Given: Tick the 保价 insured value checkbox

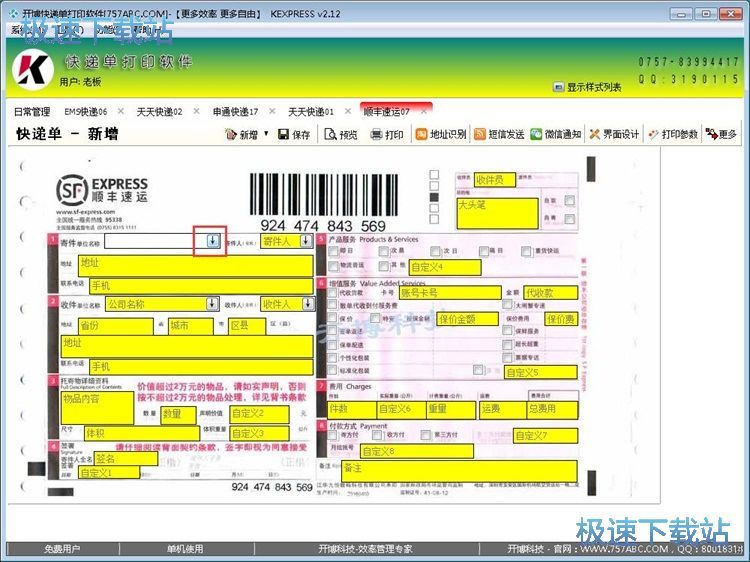Looking at the screenshot, I should pos(332,318).
